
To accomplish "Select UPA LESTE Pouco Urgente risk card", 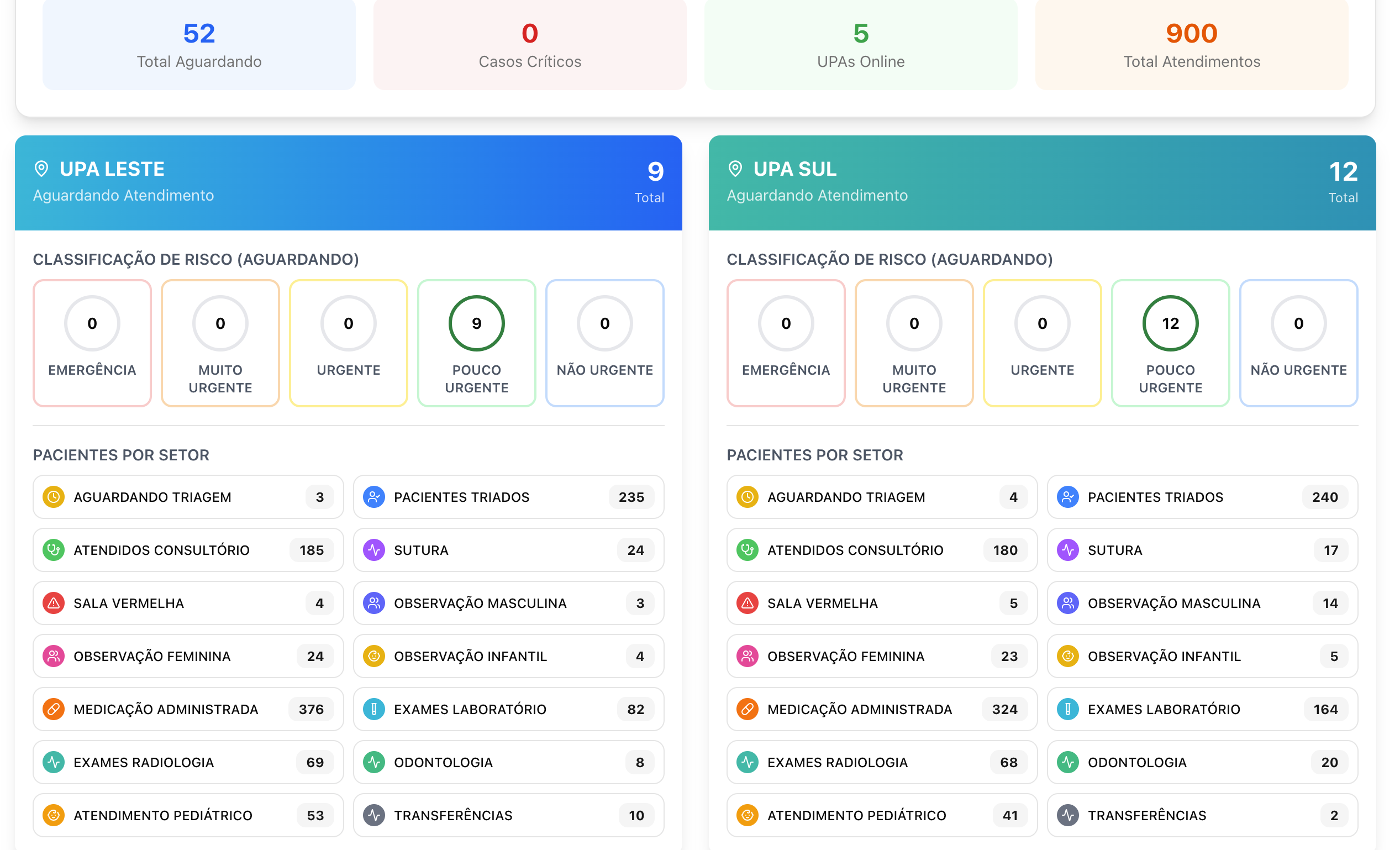I will 476,343.
